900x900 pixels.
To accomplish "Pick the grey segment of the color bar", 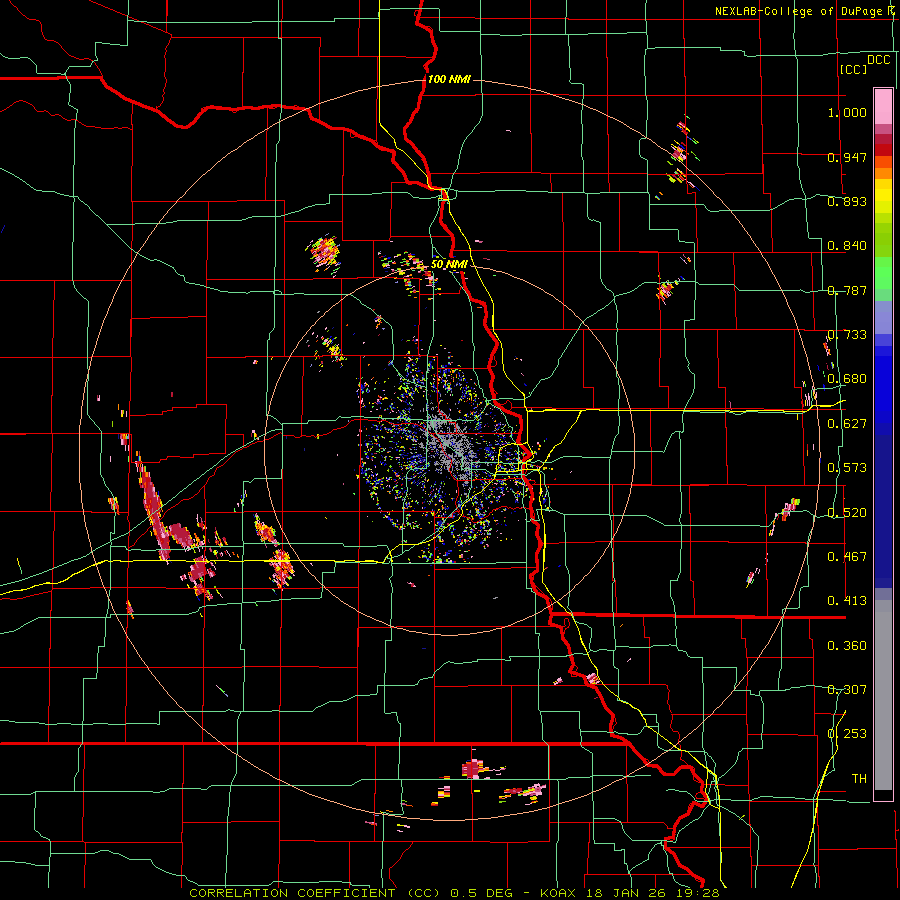I will click(x=883, y=695).
